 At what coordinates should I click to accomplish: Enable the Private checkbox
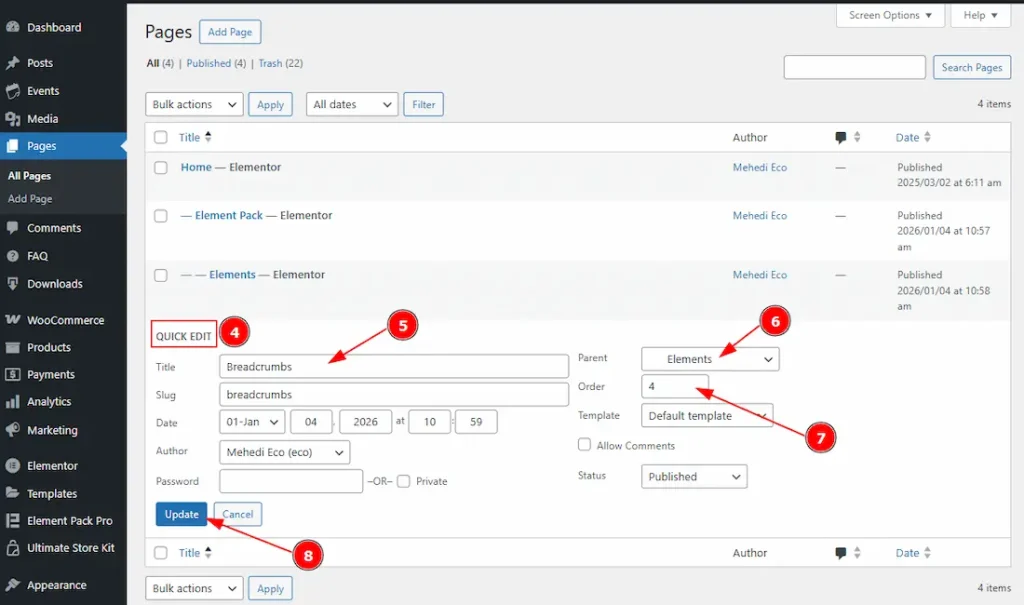[x=404, y=482]
